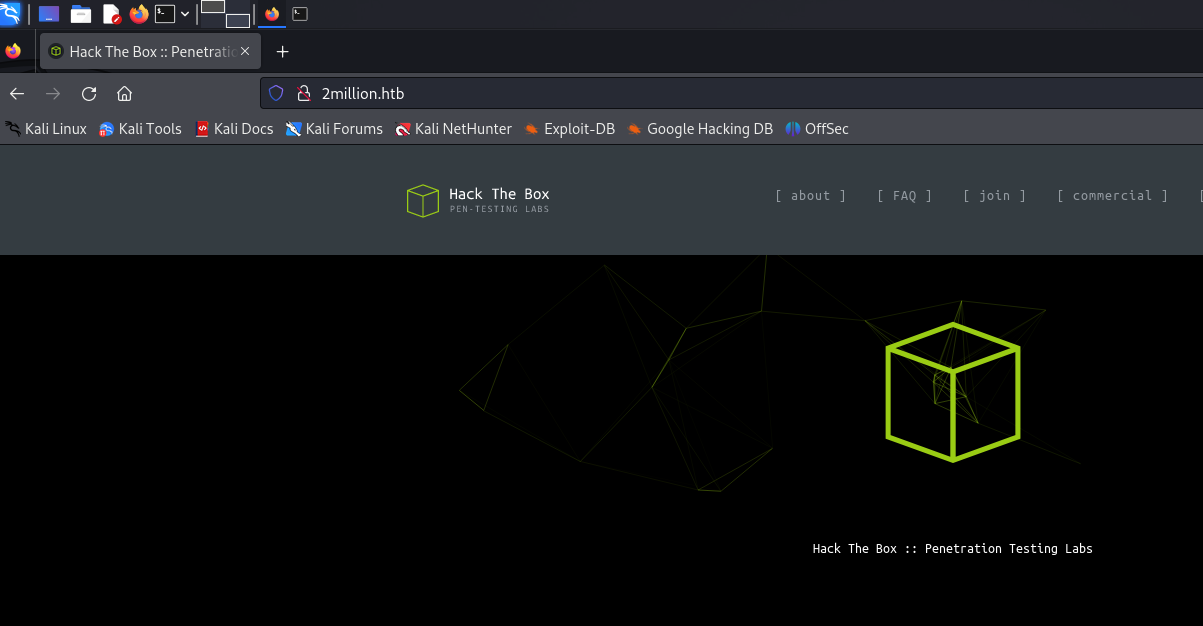This screenshot has height=626, width=1203.
Task: Open the [ join ] navigation item
Action: (x=994, y=196)
